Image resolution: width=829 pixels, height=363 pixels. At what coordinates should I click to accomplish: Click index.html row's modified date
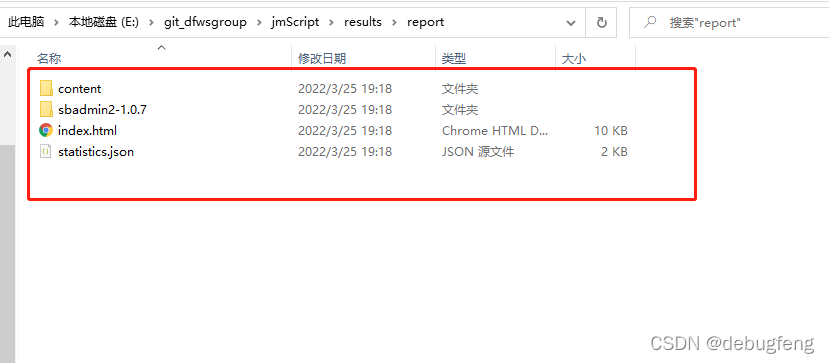345,131
